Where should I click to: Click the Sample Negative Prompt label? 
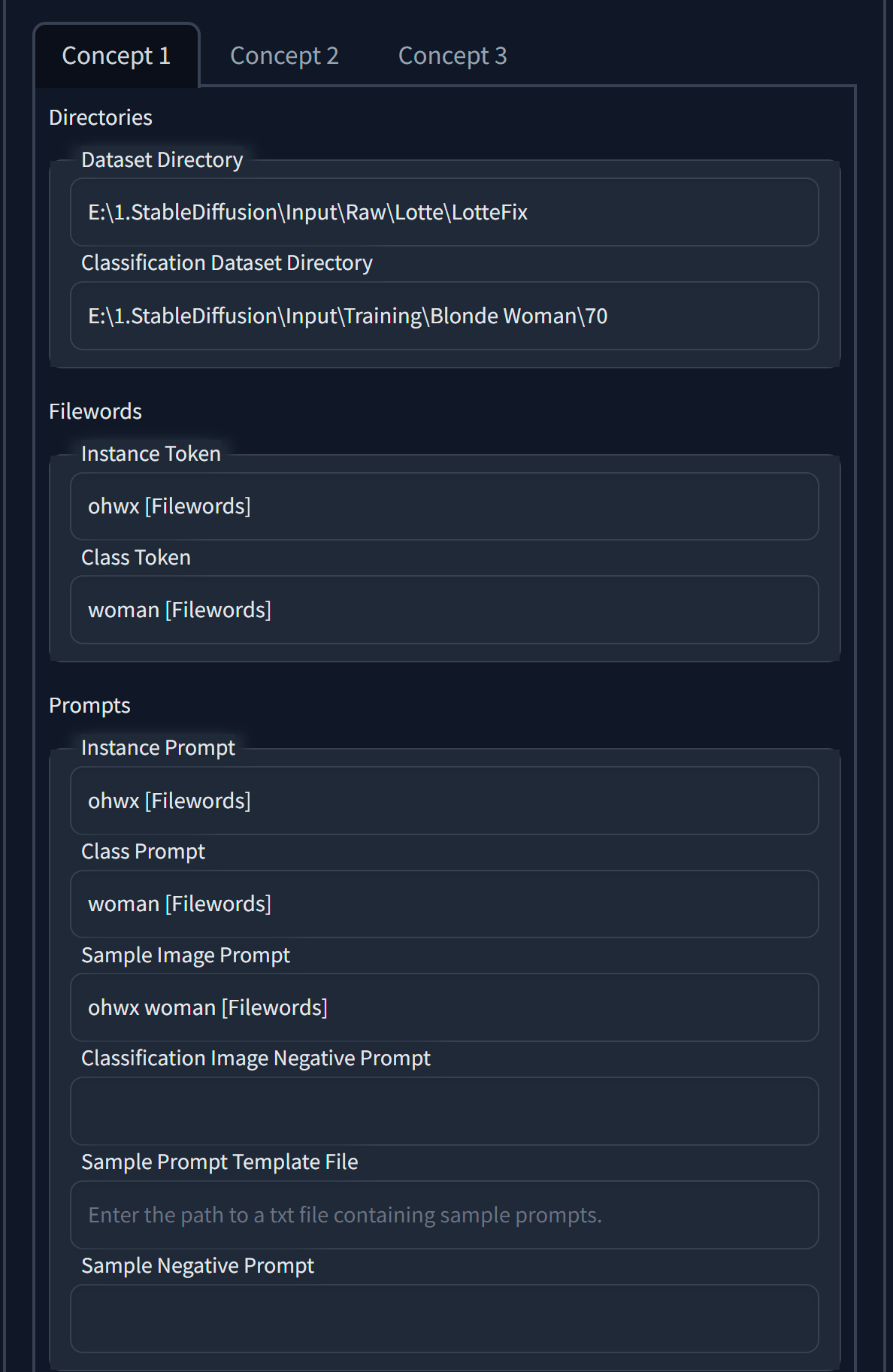coord(198,1265)
